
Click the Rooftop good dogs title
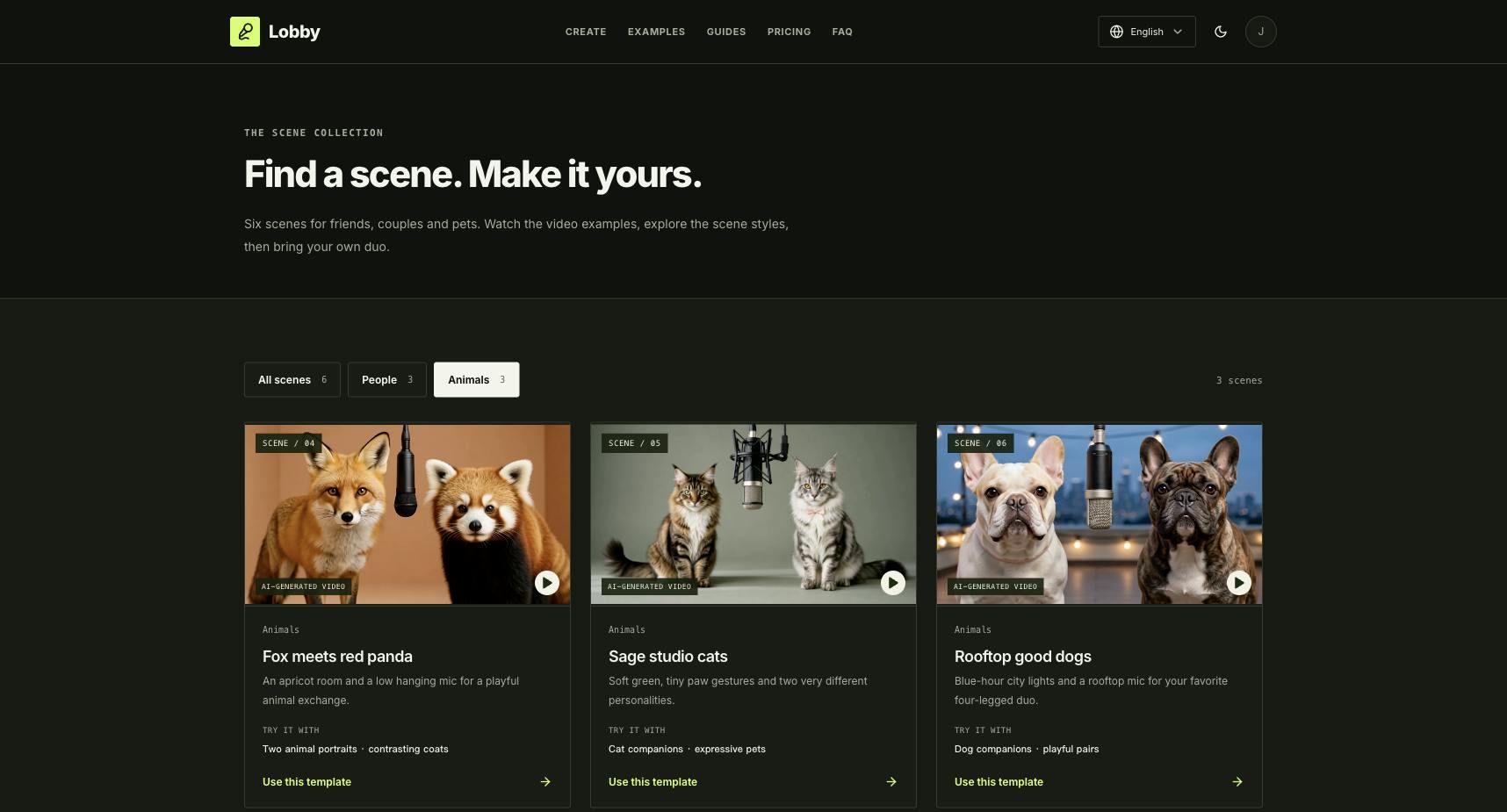pyautogui.click(x=1023, y=657)
